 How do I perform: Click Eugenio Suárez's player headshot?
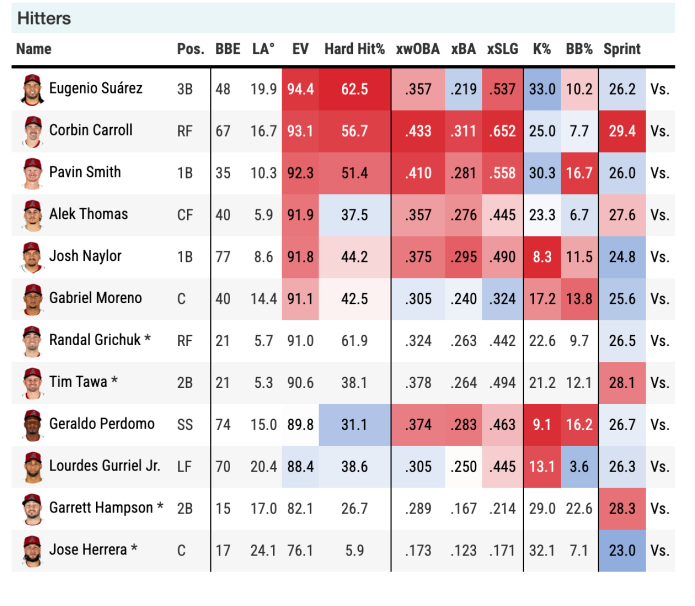pyautogui.click(x=32, y=89)
